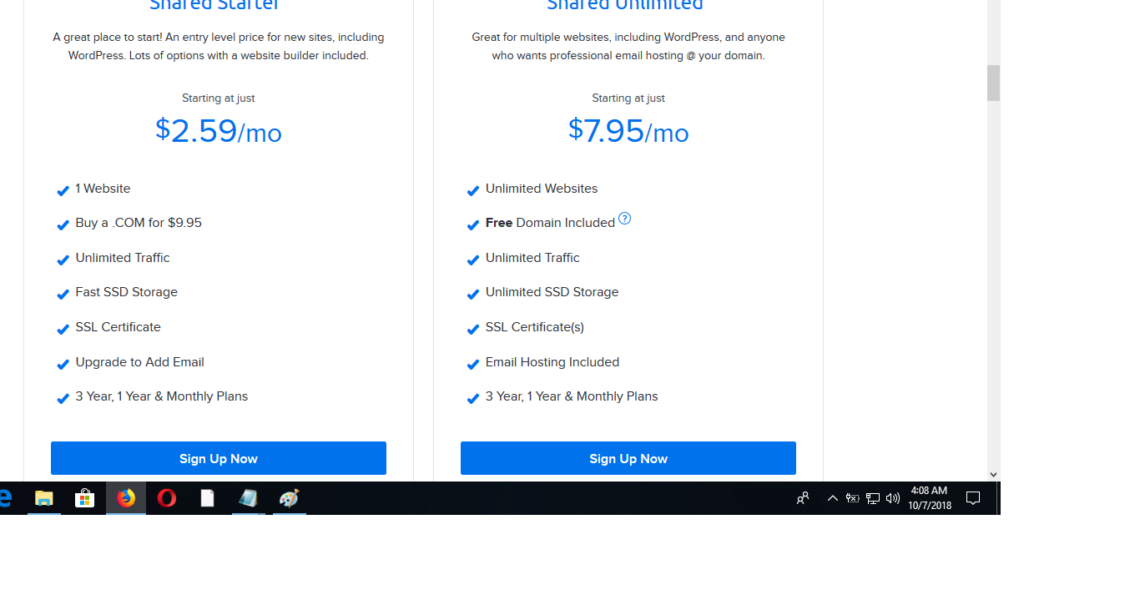Open the Edge browser taskbar icon
The width and height of the screenshot is (1140, 595).
[6, 498]
